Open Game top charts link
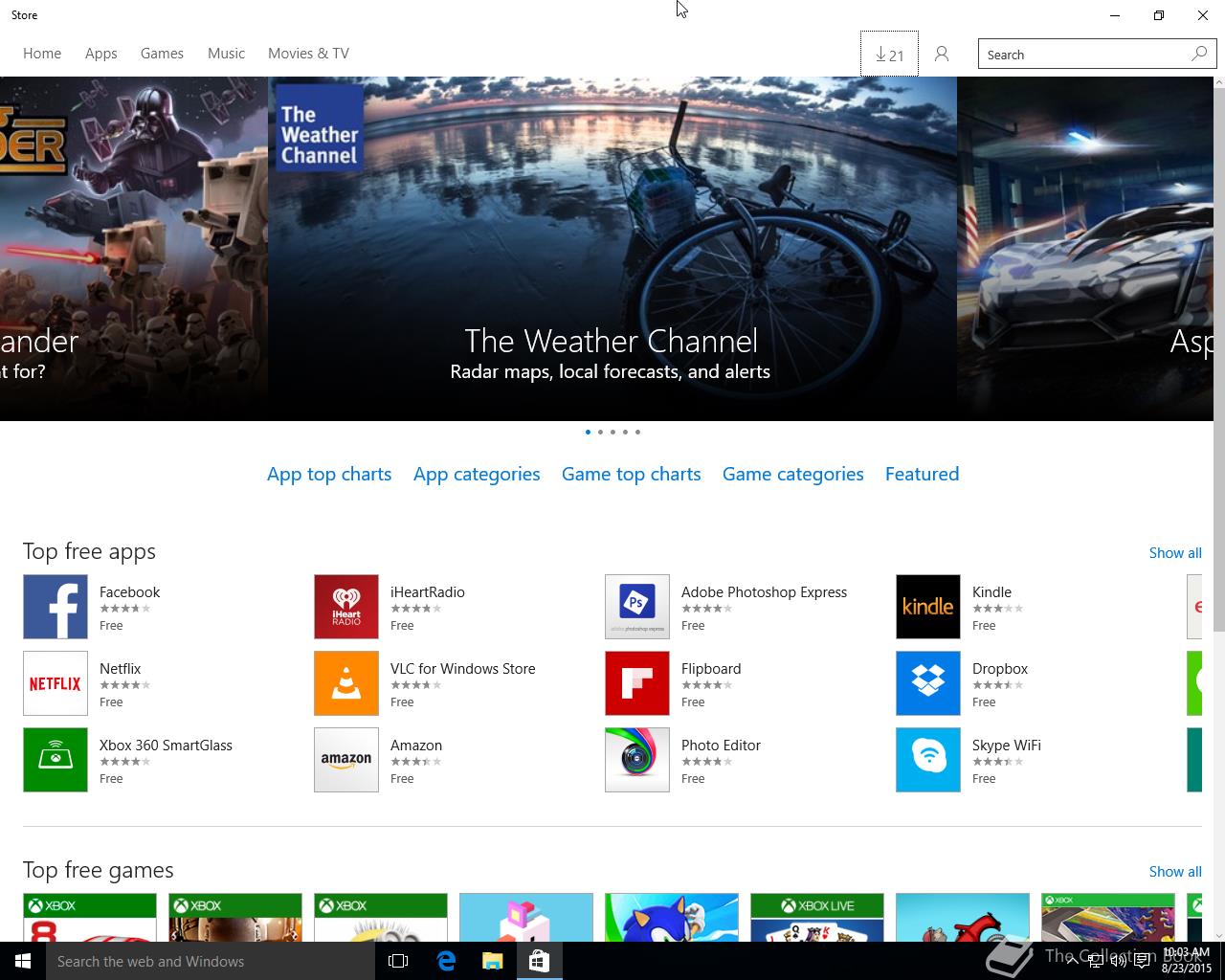The width and height of the screenshot is (1225, 980). click(631, 474)
